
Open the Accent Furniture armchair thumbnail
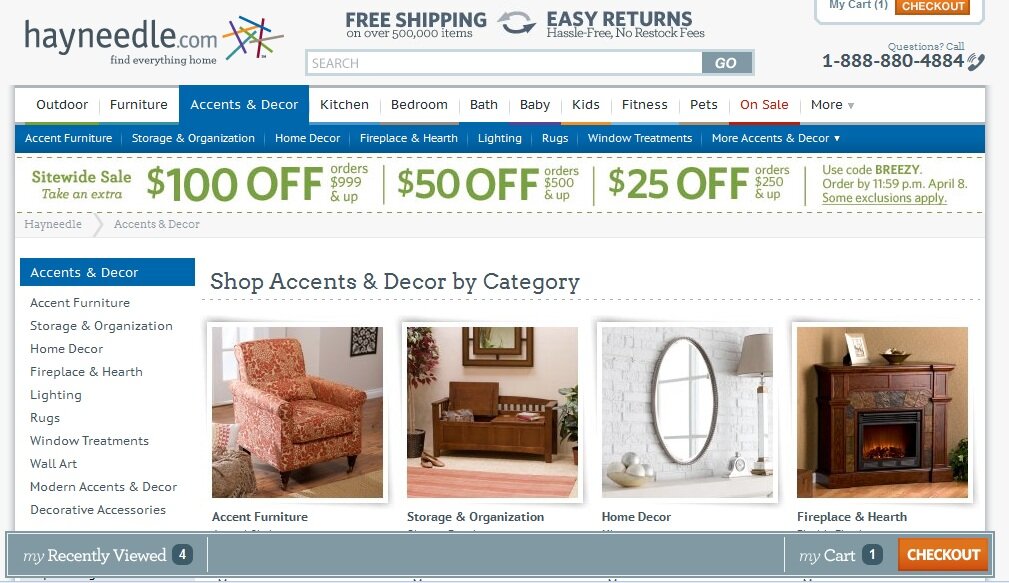[x=297, y=412]
